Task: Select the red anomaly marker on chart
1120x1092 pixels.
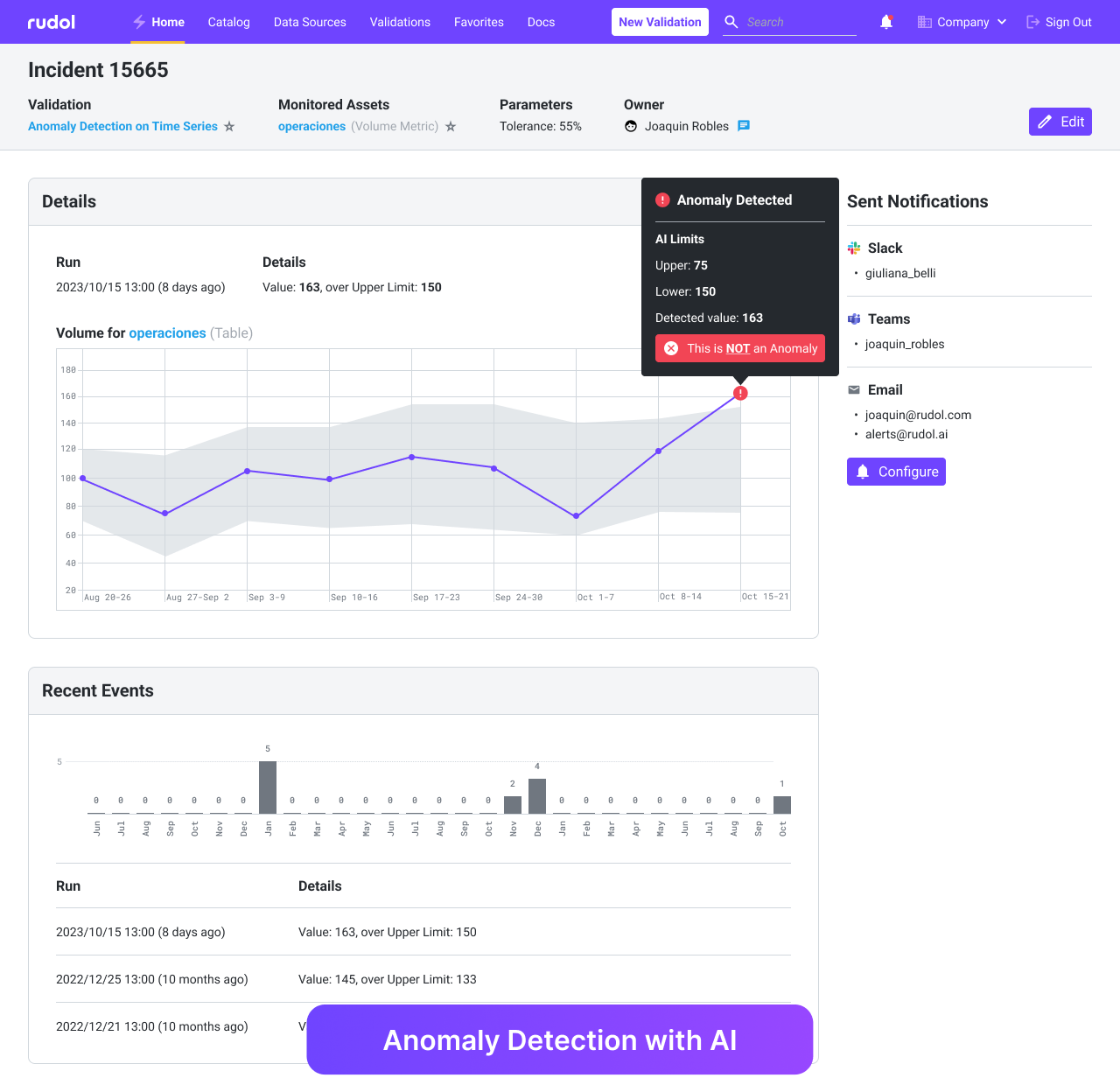Action: (x=740, y=393)
